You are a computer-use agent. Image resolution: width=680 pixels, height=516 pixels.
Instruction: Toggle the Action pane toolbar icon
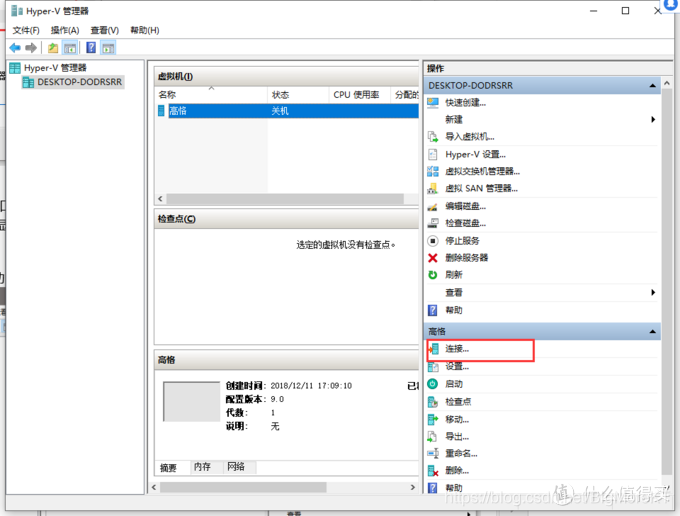point(108,48)
